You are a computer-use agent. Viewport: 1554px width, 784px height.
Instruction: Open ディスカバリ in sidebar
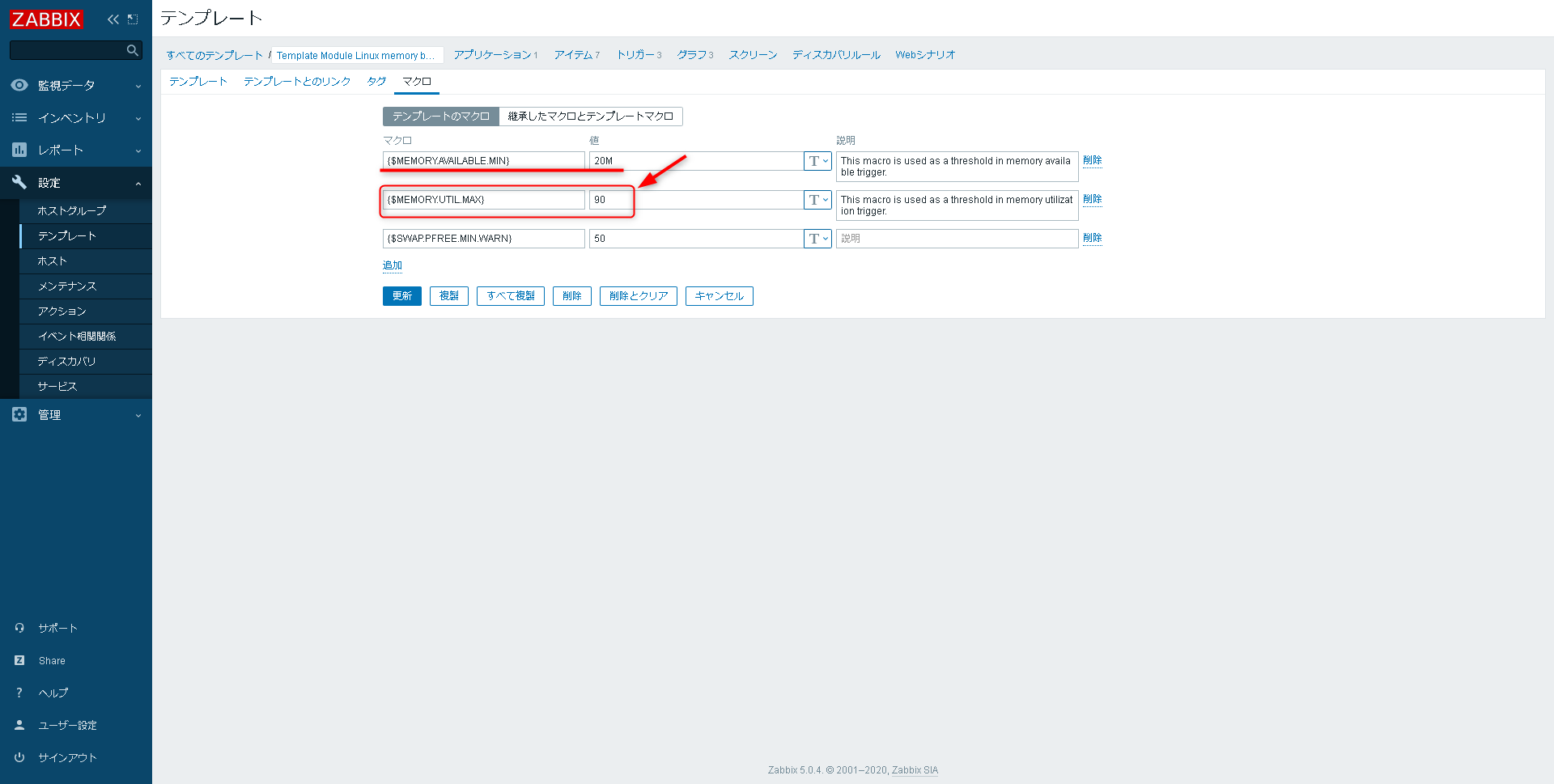click(86, 361)
